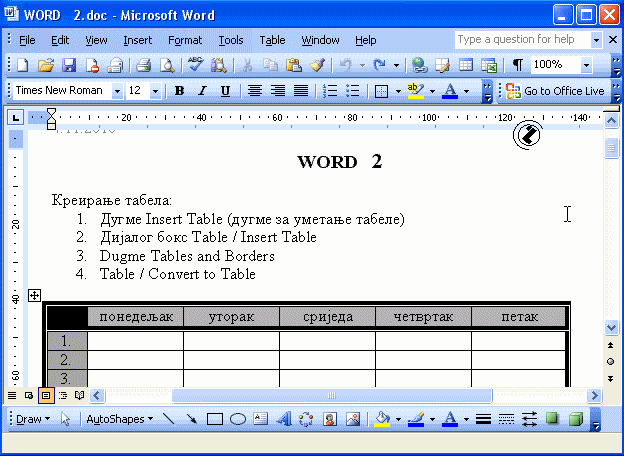Toggle numbered list formatting
This screenshot has width=624, height=456.
tap(330, 91)
